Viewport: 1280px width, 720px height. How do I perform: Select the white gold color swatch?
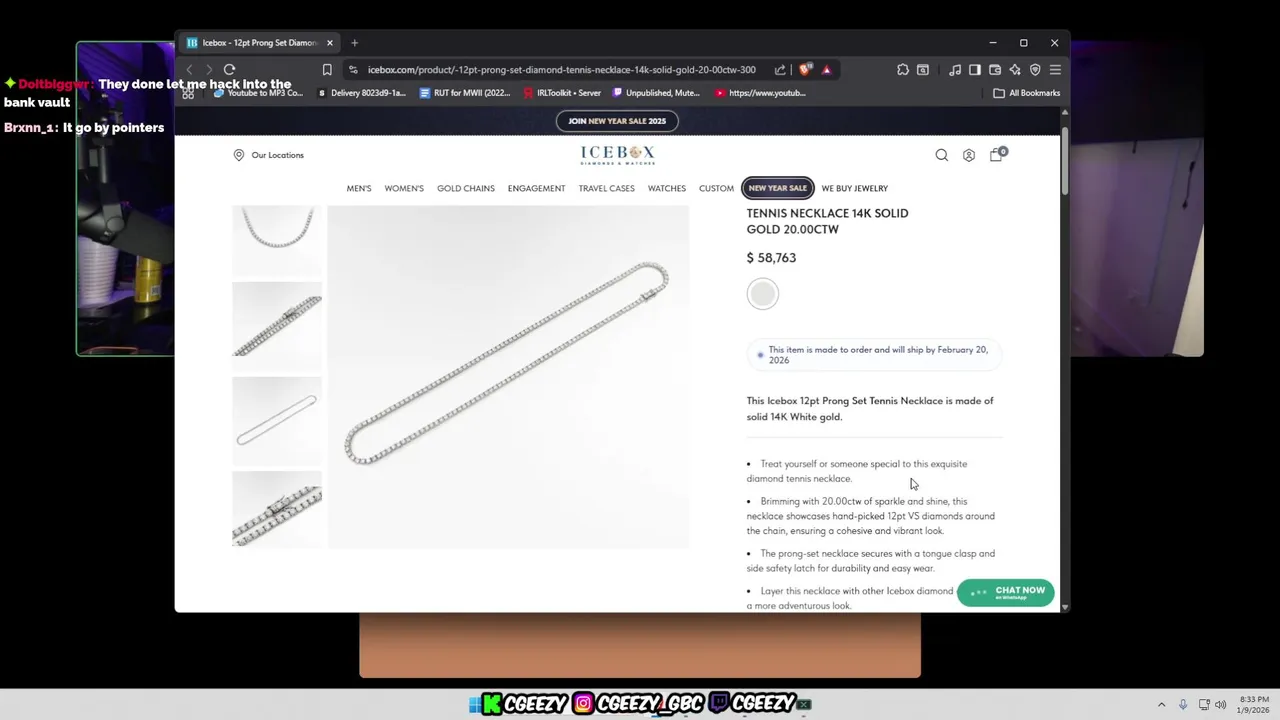point(762,294)
